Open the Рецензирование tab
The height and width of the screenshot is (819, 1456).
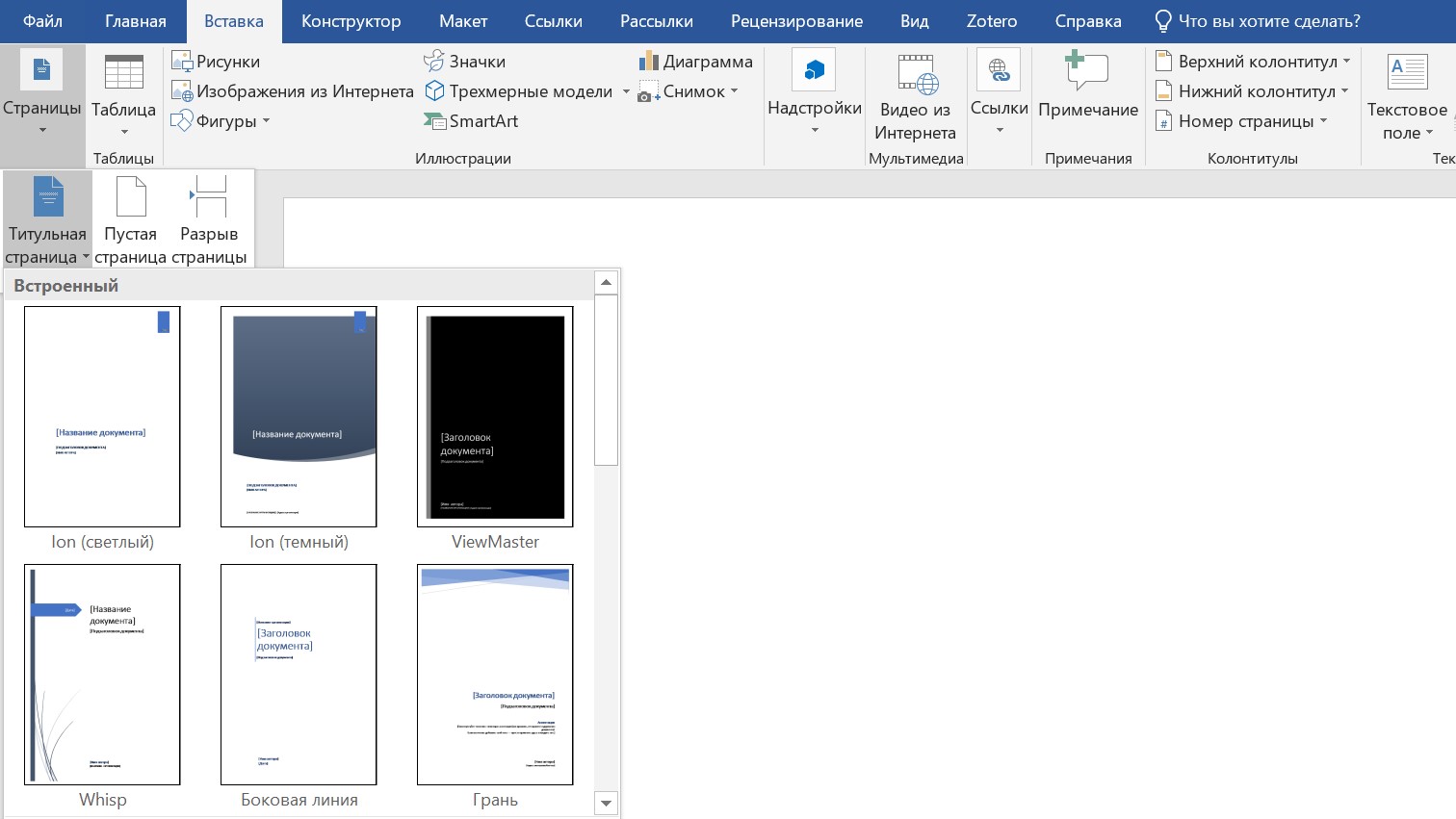(796, 21)
